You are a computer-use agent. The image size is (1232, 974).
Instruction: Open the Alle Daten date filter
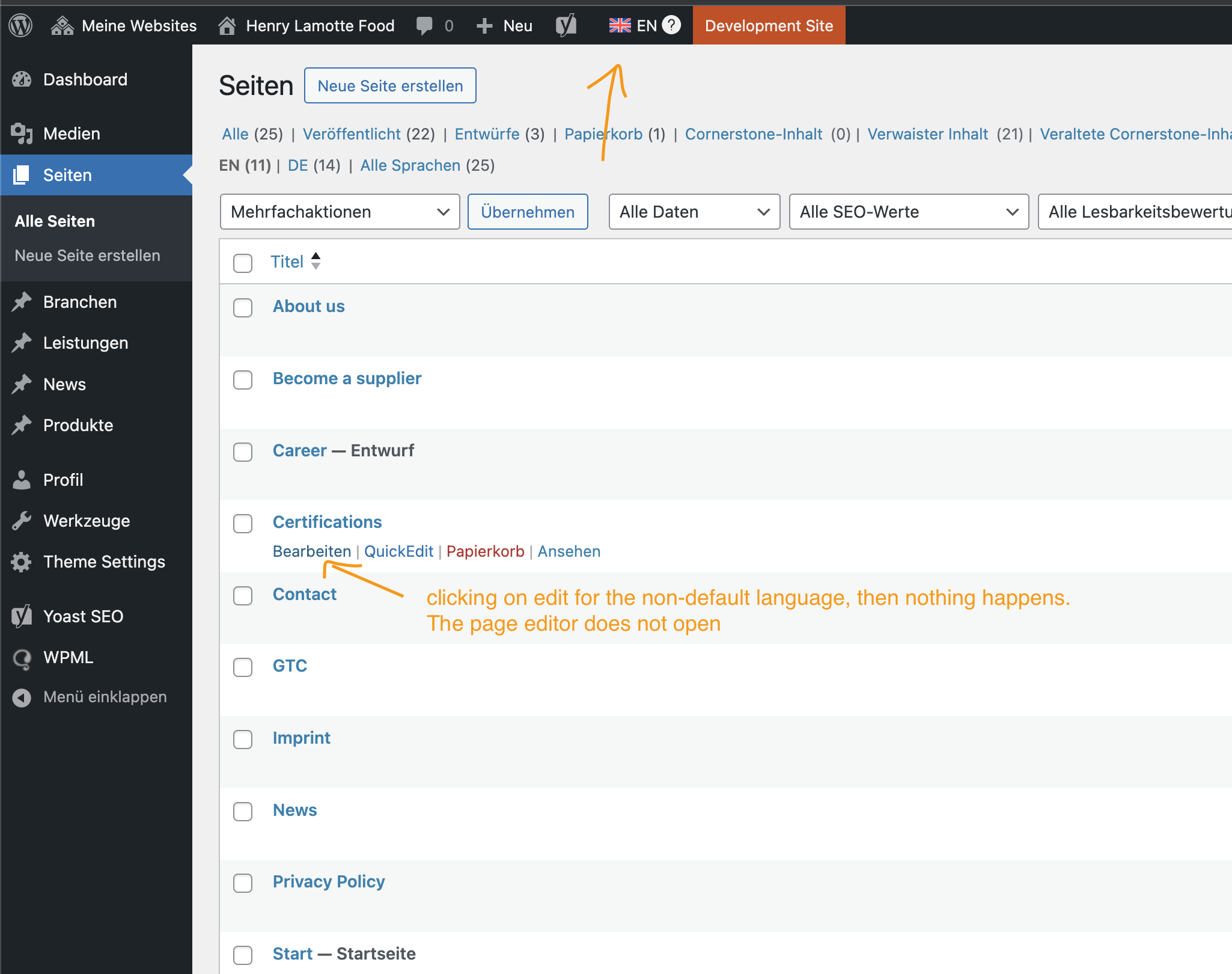pos(694,212)
